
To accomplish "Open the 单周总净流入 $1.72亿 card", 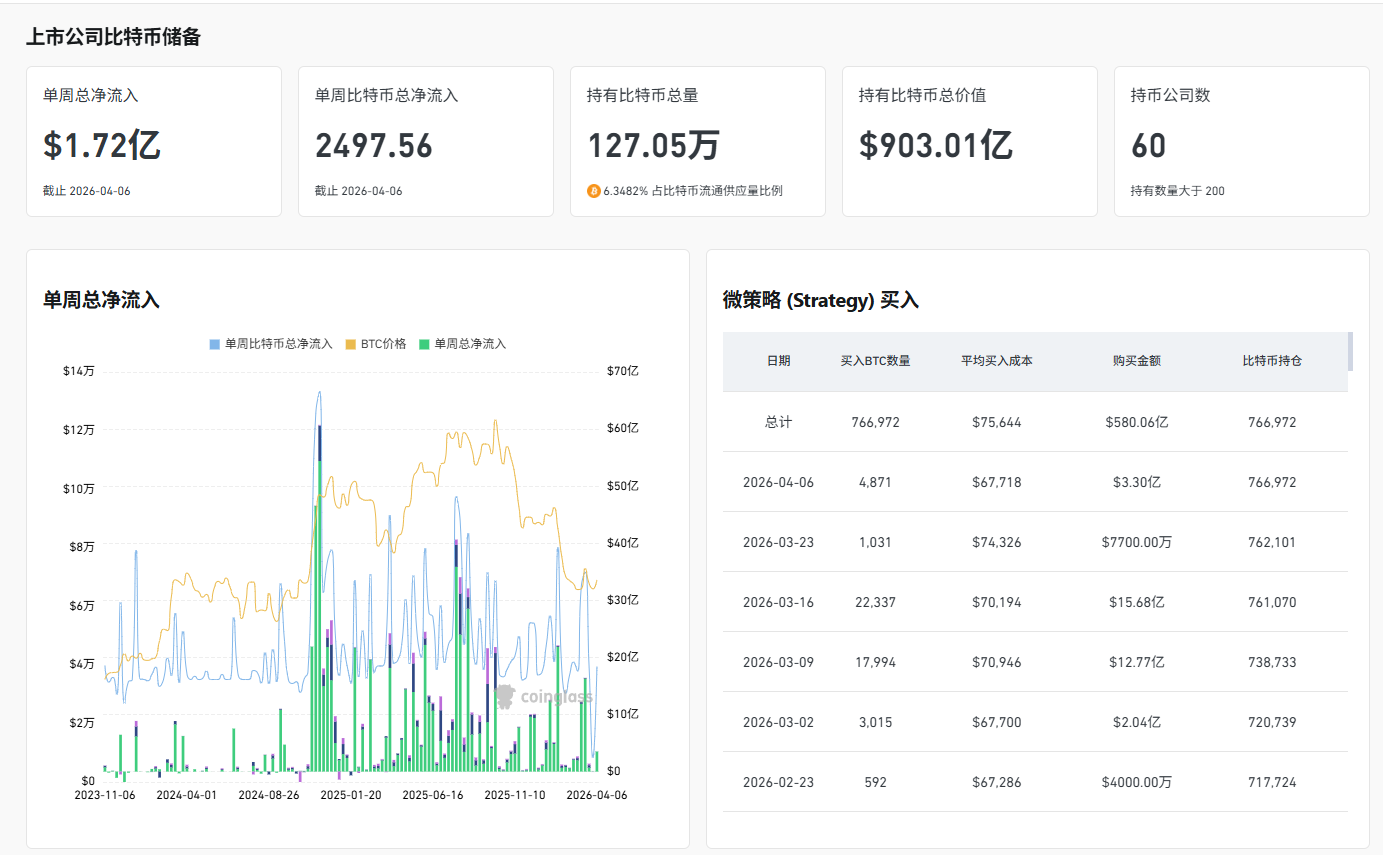I will pos(154,141).
